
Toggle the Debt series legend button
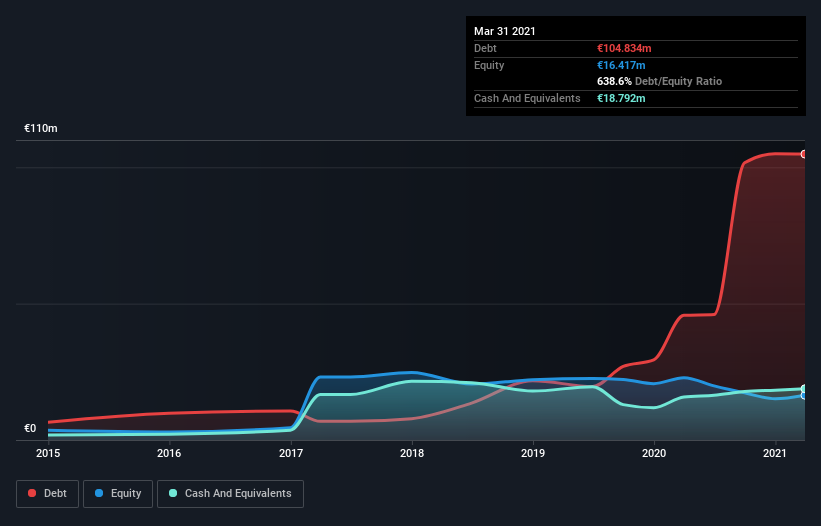[47, 494]
